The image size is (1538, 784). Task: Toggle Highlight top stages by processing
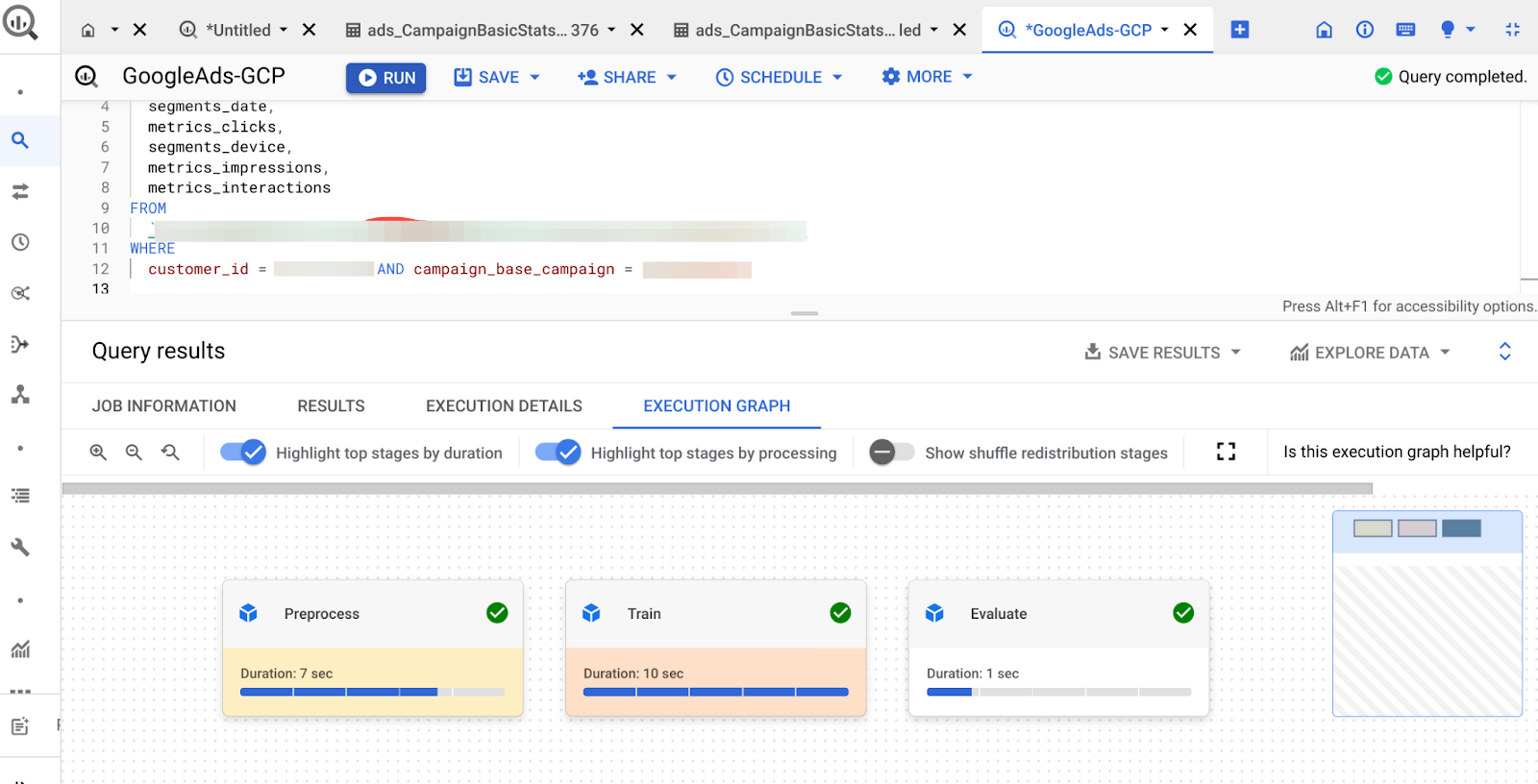(558, 452)
